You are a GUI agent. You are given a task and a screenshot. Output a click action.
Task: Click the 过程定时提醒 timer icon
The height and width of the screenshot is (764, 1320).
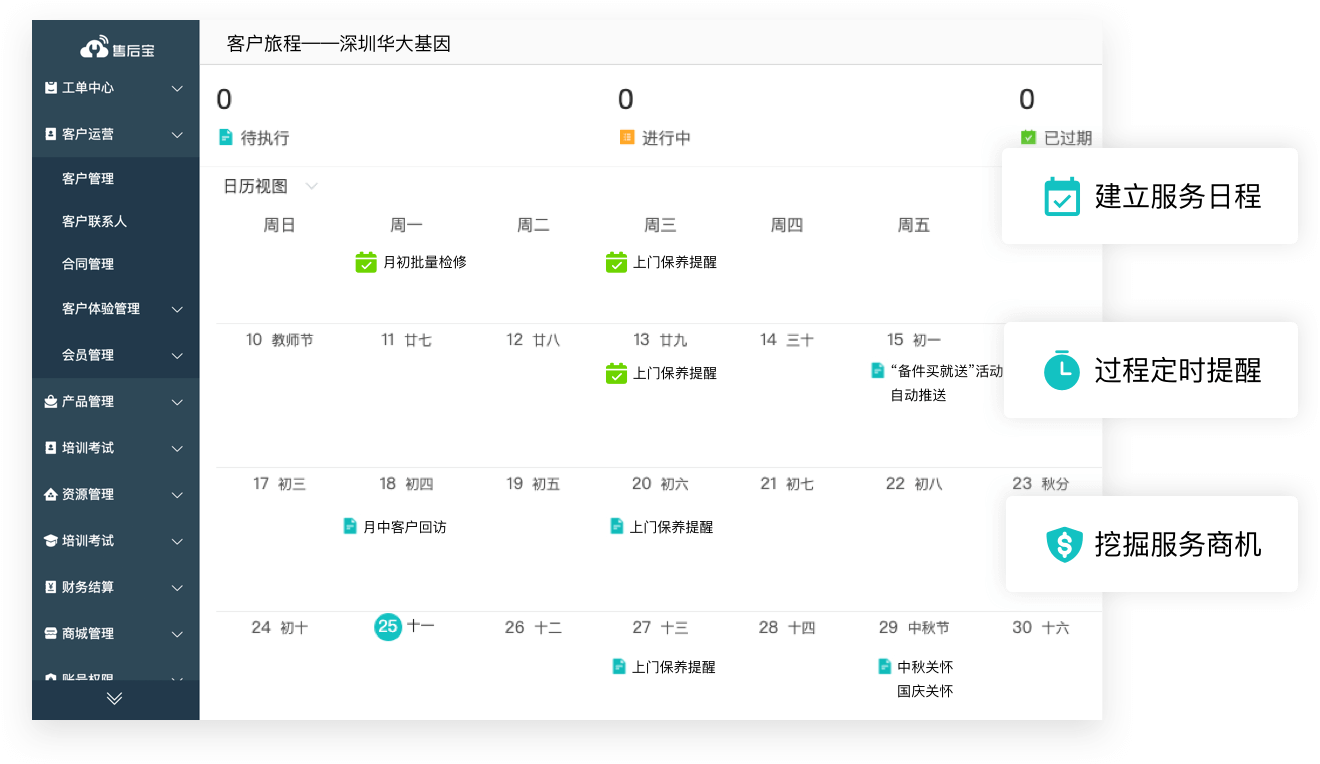(1061, 371)
